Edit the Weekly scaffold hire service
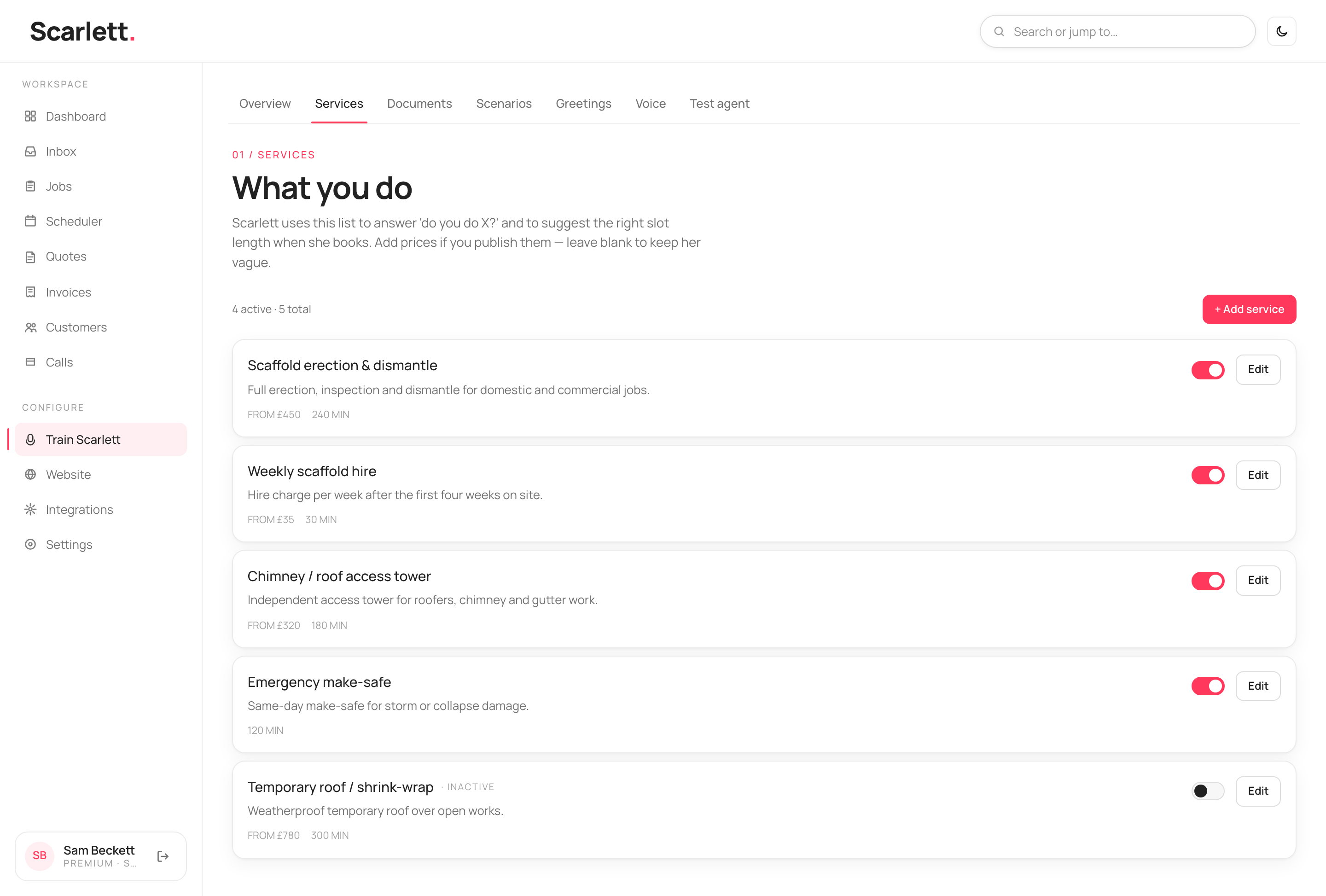This screenshot has height=896, width=1326. (1257, 475)
